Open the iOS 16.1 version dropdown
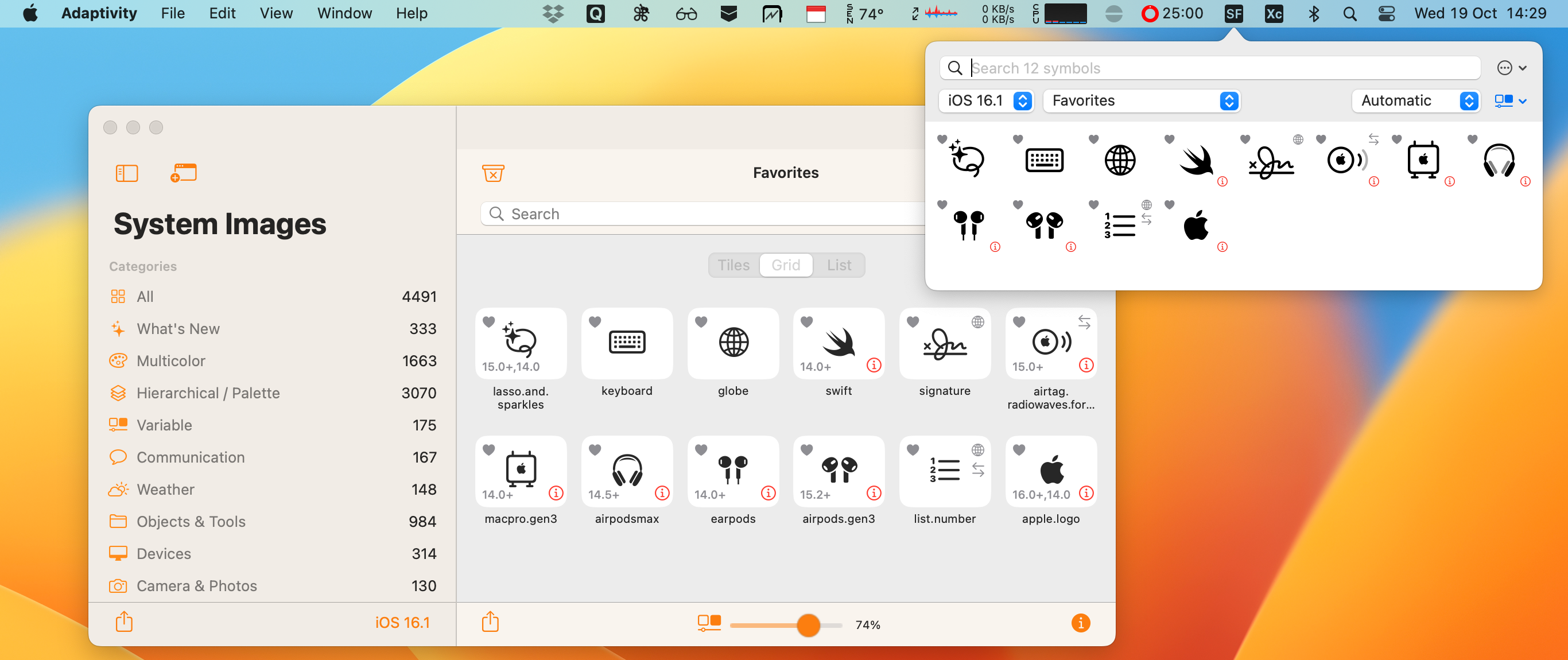The image size is (1568, 660). 985,100
